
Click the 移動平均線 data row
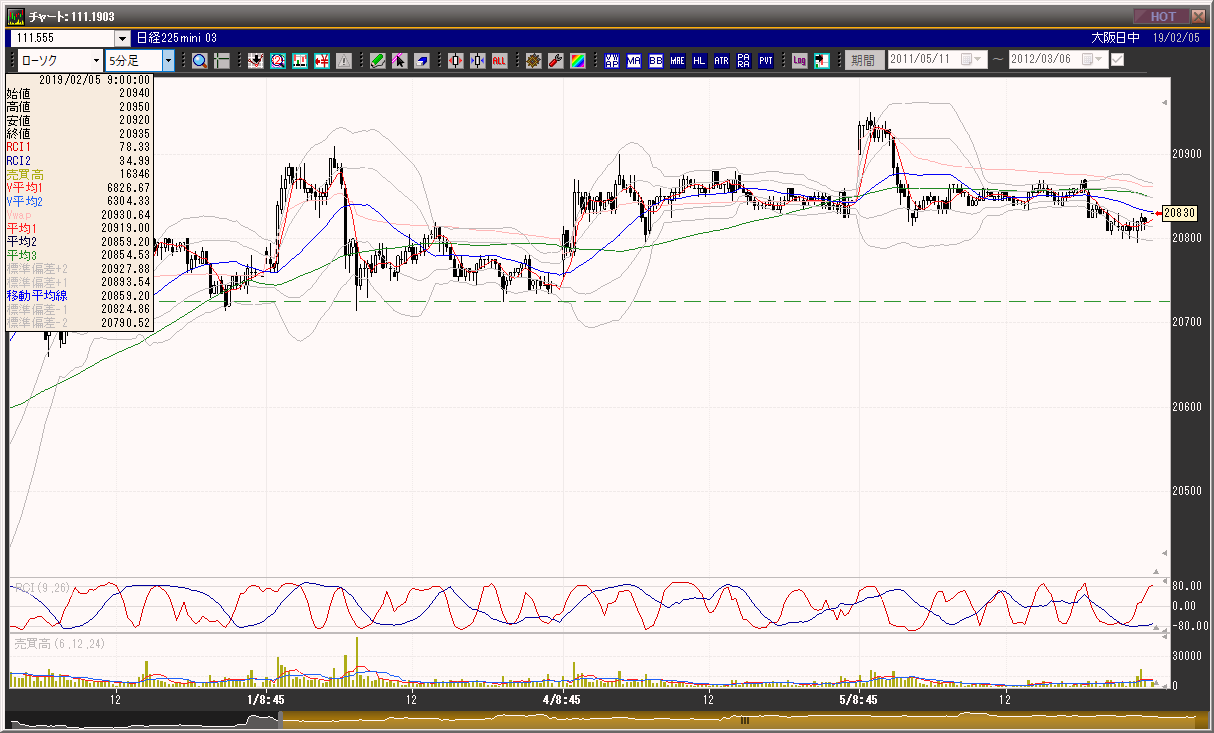click(x=79, y=296)
